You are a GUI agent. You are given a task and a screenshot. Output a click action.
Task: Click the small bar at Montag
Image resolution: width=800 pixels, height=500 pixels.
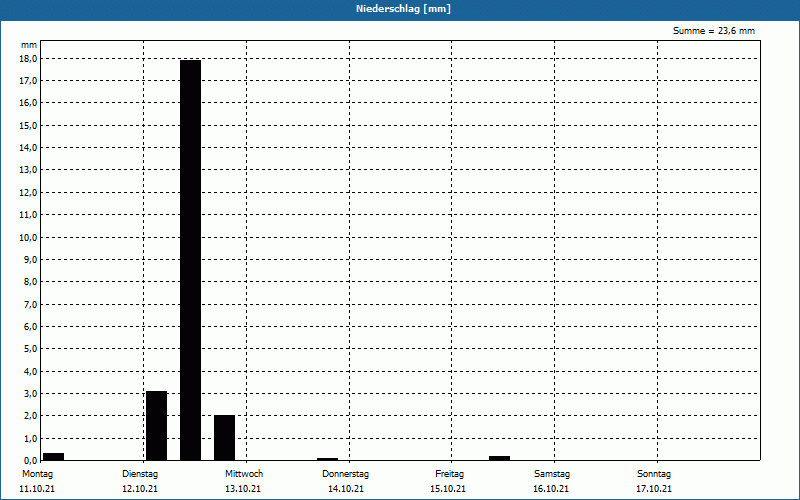pyautogui.click(x=54, y=457)
